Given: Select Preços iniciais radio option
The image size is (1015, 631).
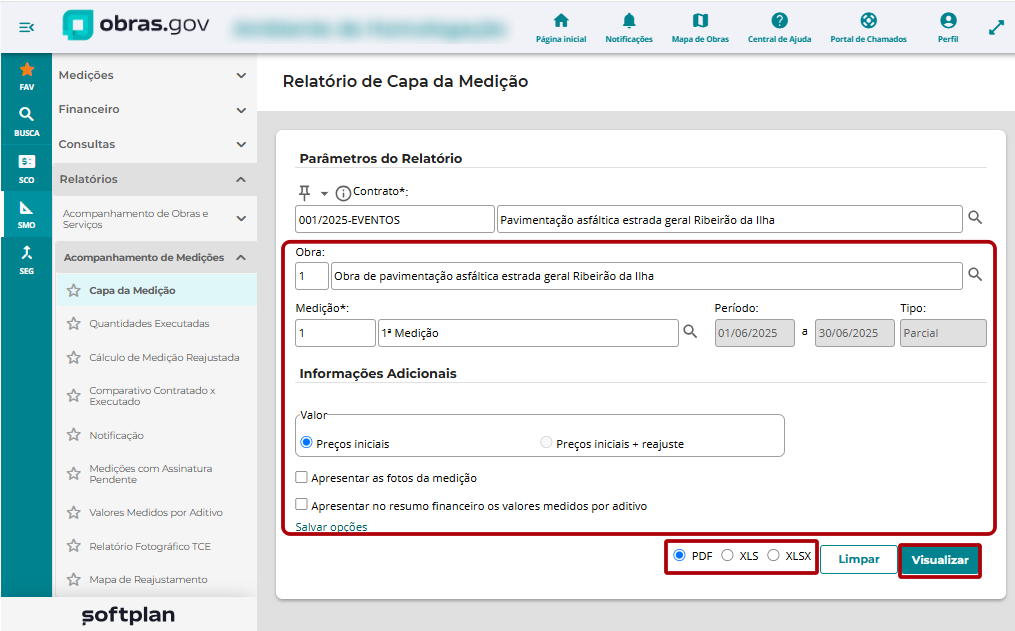Looking at the screenshot, I should 306,443.
